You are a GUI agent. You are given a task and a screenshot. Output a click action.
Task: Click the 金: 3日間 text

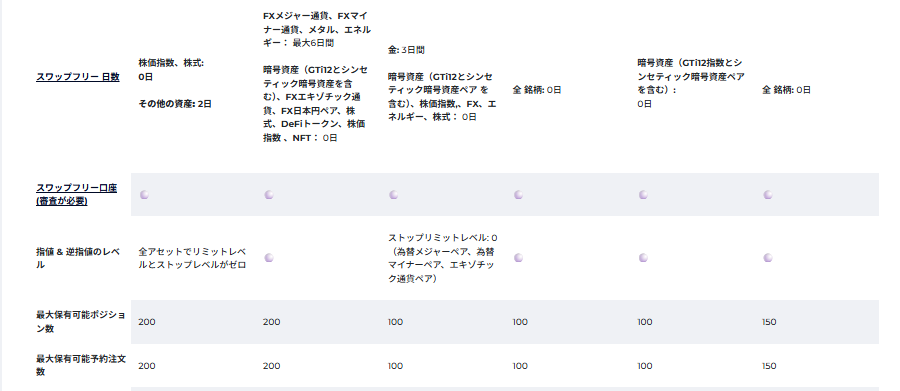406,50
